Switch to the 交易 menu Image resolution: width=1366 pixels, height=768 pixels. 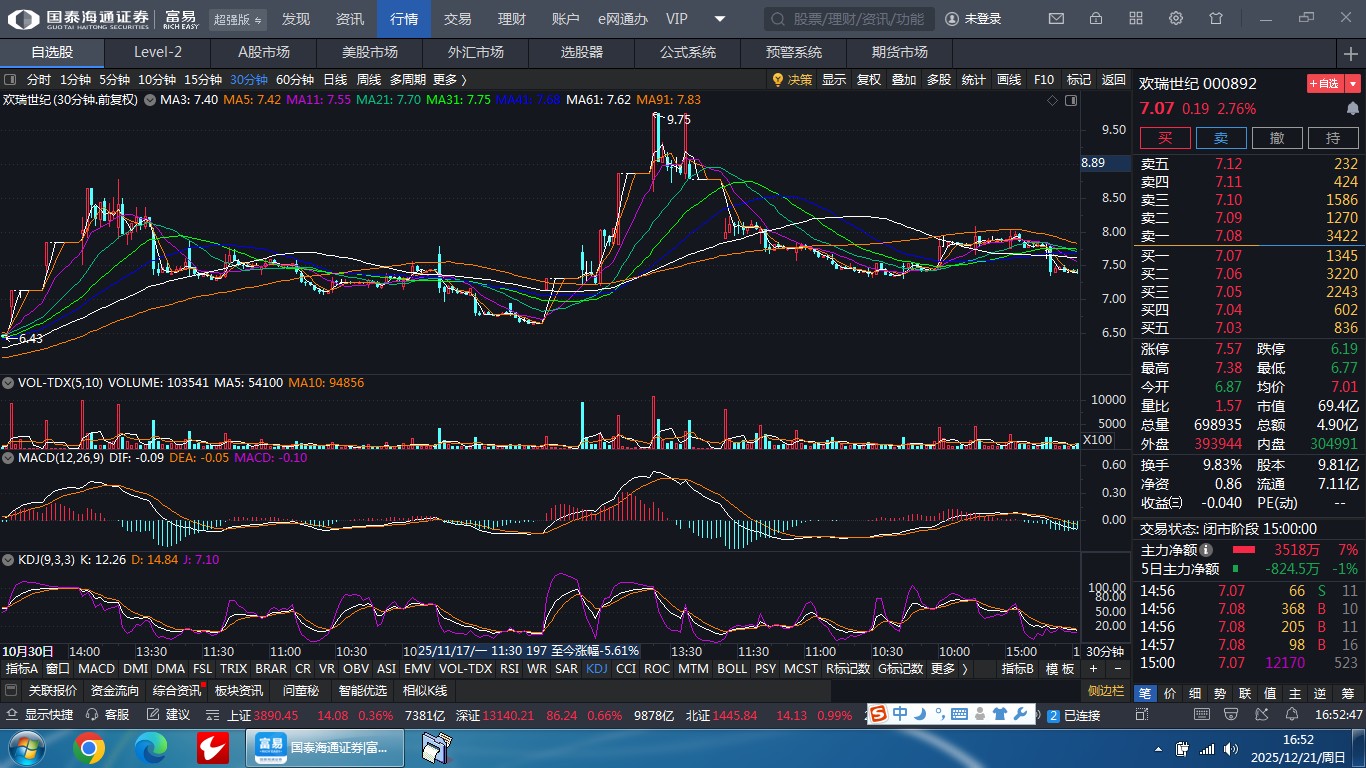click(x=458, y=19)
